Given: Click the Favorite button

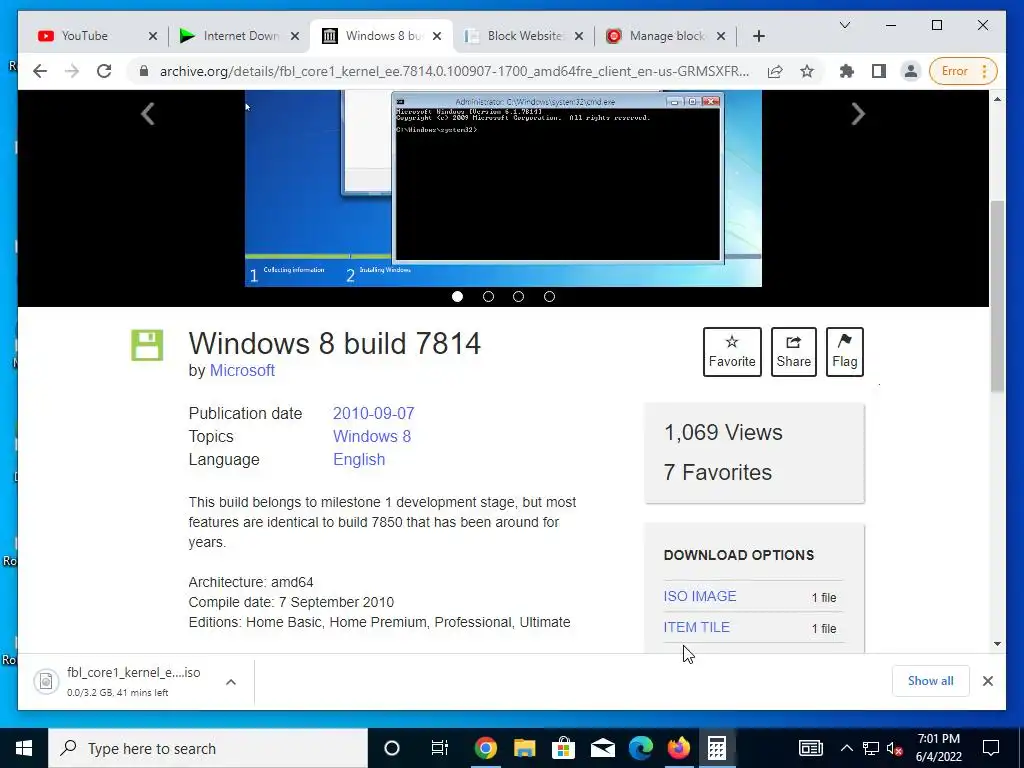Looking at the screenshot, I should 732,352.
